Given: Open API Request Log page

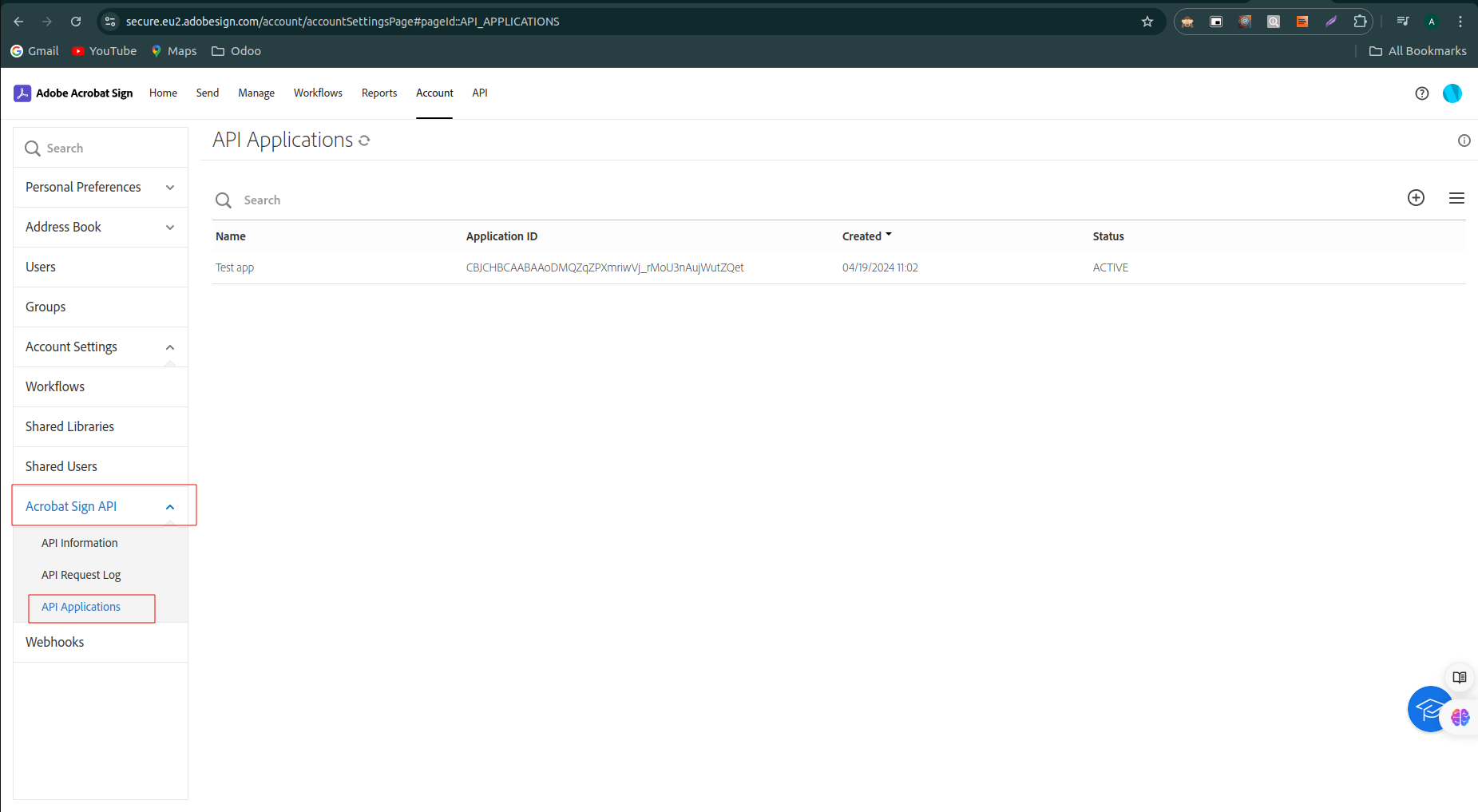Looking at the screenshot, I should pyautogui.click(x=81, y=575).
